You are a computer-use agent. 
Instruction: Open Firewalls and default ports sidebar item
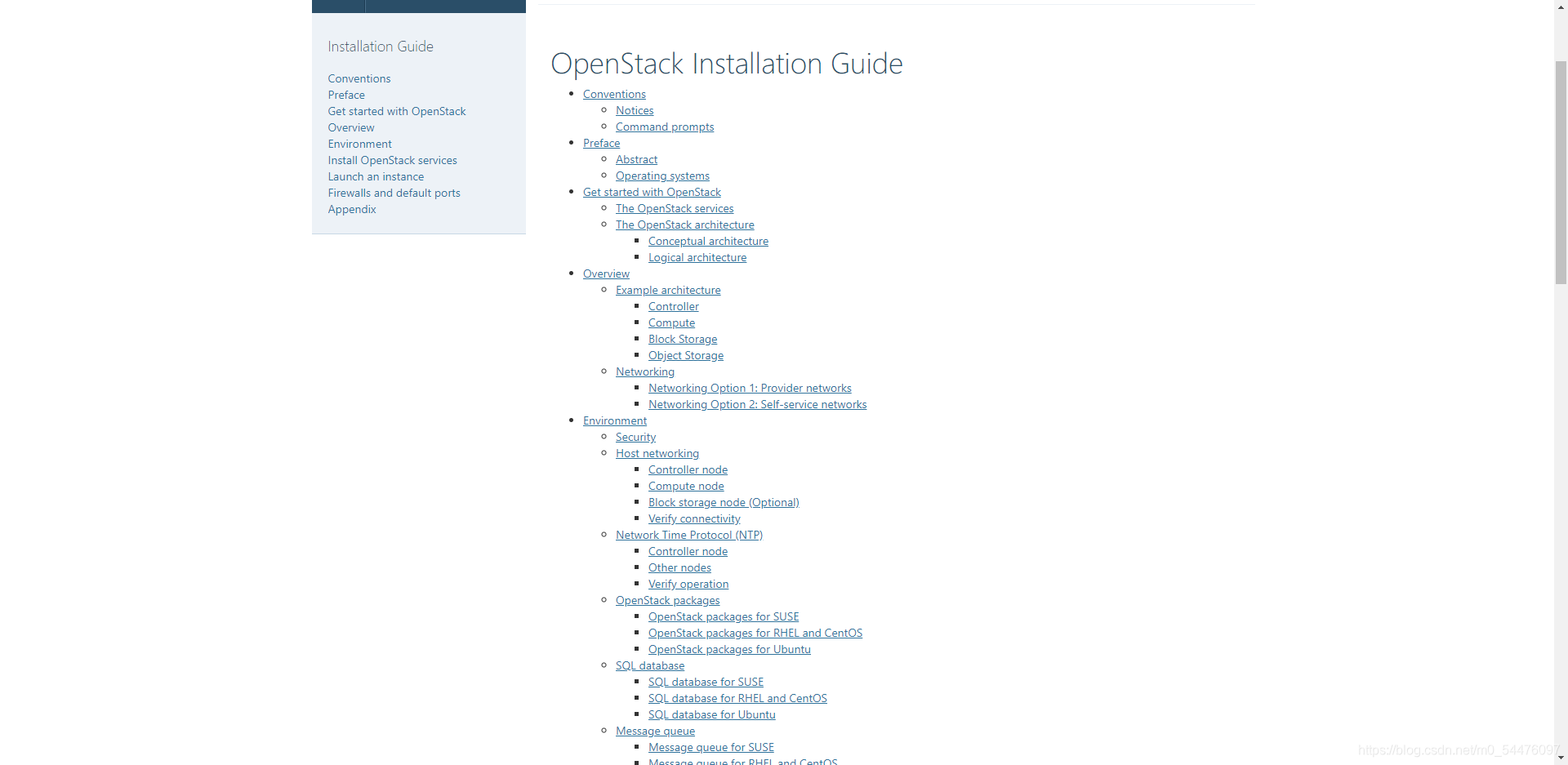[394, 193]
